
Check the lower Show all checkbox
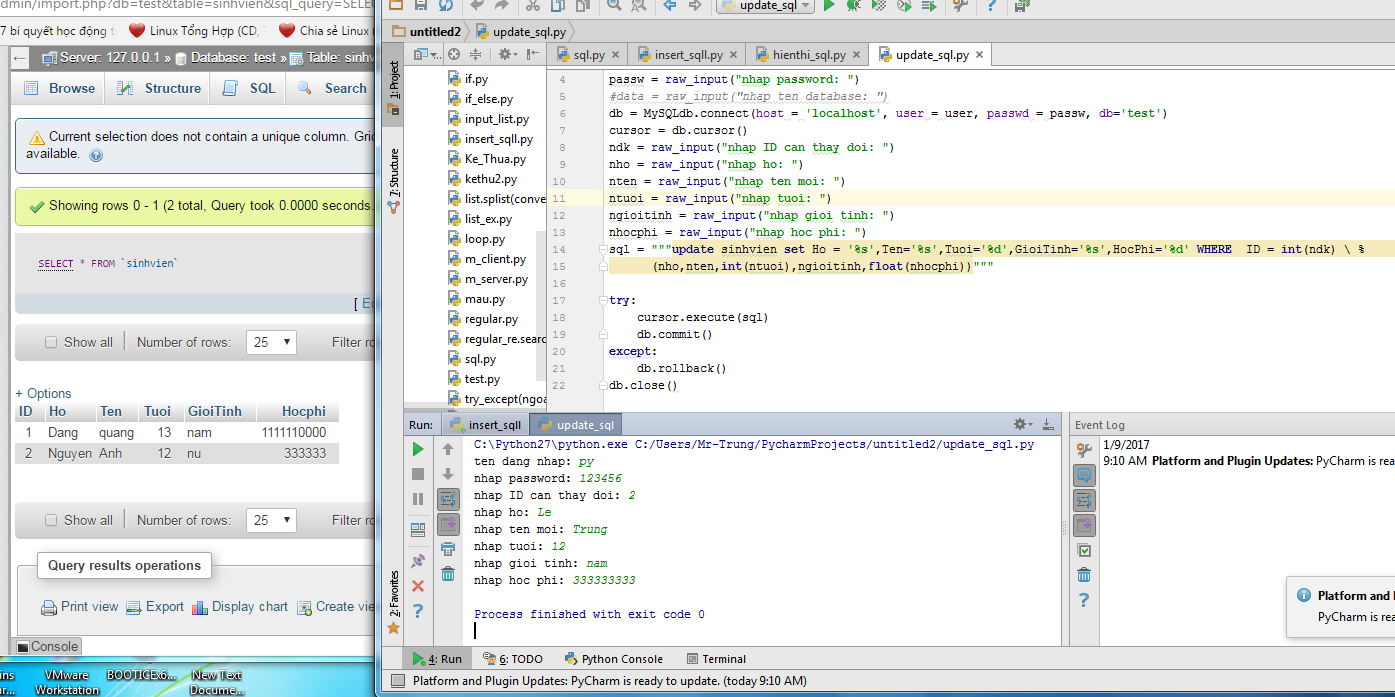[51, 520]
